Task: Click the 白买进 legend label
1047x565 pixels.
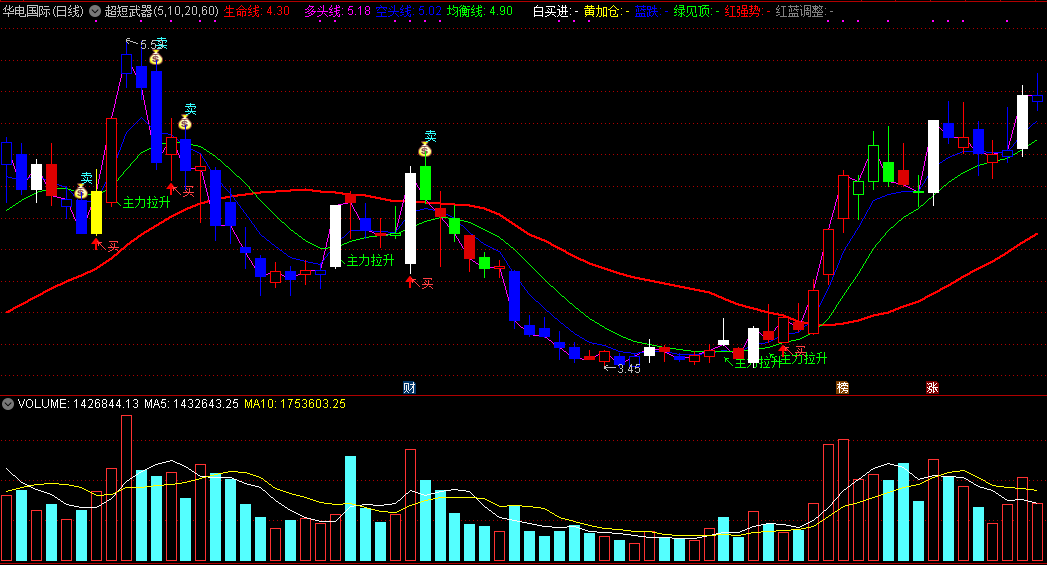Action: coord(556,11)
